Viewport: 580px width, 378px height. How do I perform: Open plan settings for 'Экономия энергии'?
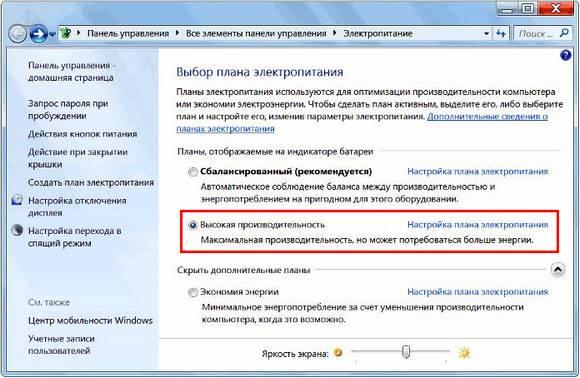point(478,292)
